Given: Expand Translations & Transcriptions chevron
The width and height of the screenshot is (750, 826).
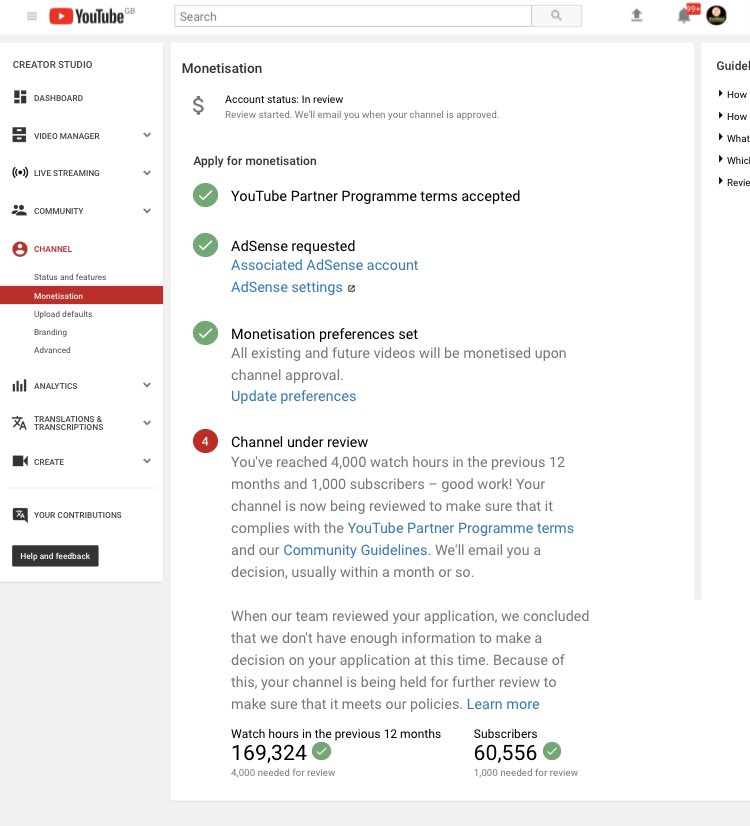Looking at the screenshot, I should pos(147,422).
